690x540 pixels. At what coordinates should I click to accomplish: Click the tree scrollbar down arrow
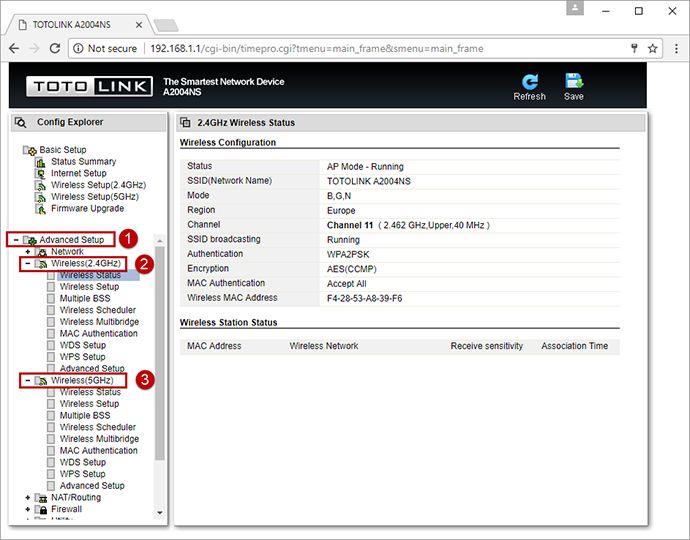pos(160,513)
